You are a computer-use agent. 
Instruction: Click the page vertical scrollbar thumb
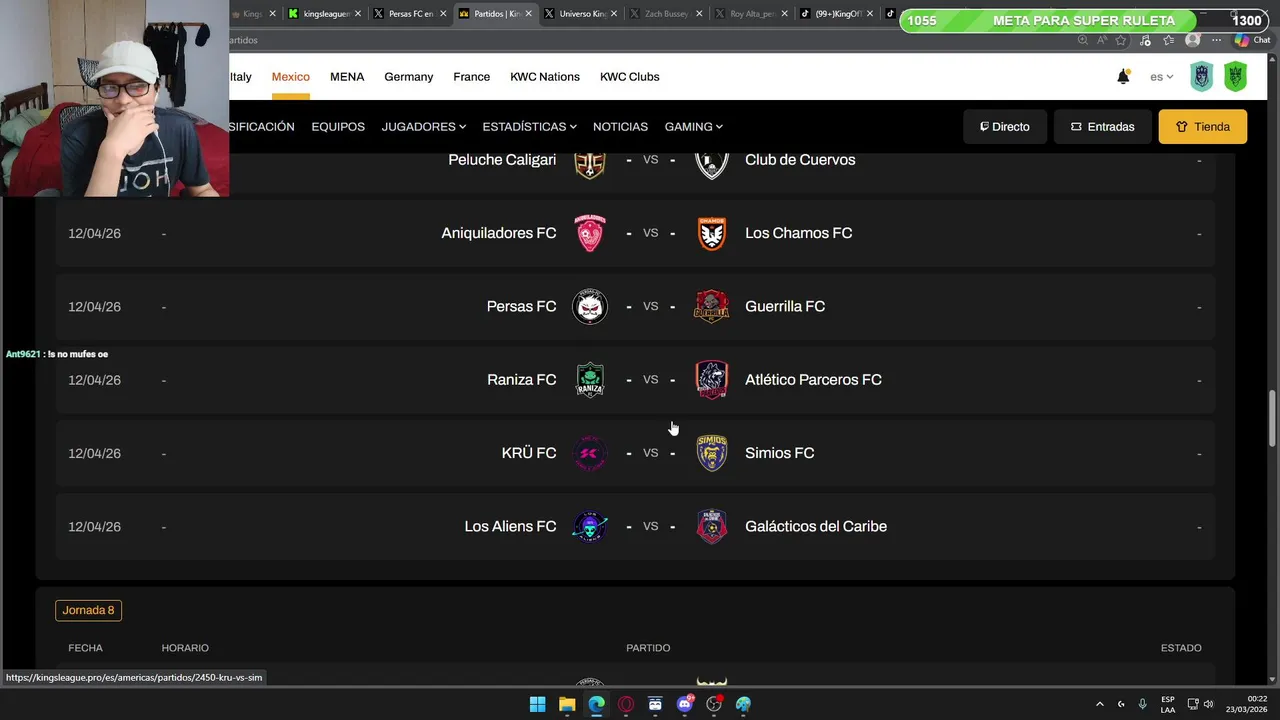coord(1273,418)
